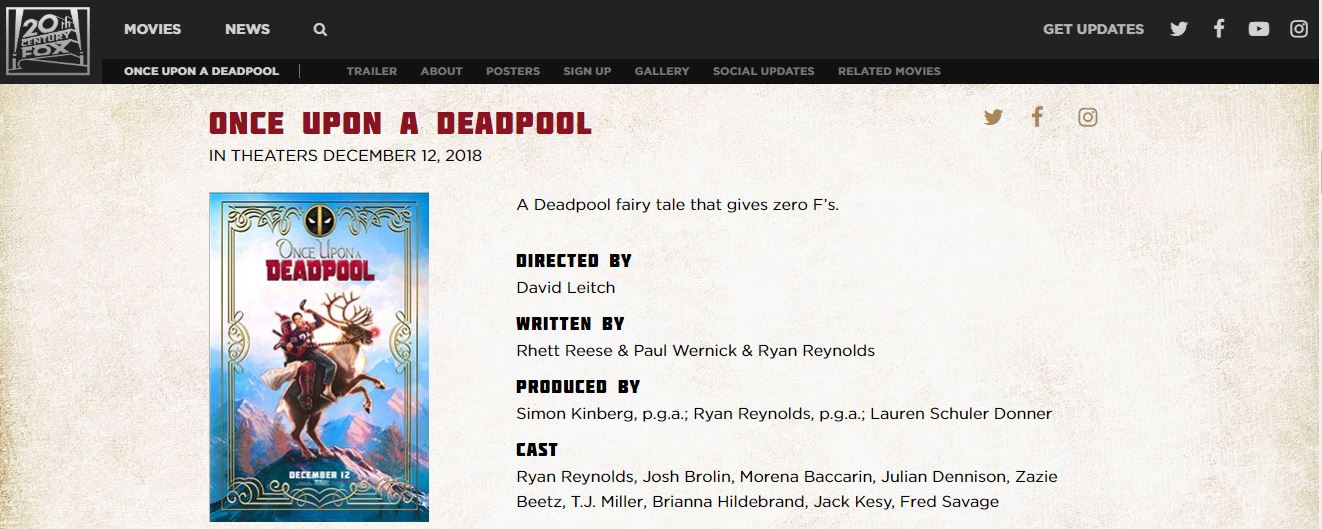The height and width of the screenshot is (529, 1322).
Task: Click the producers line with Simon Kinberg
Action: pos(784,413)
